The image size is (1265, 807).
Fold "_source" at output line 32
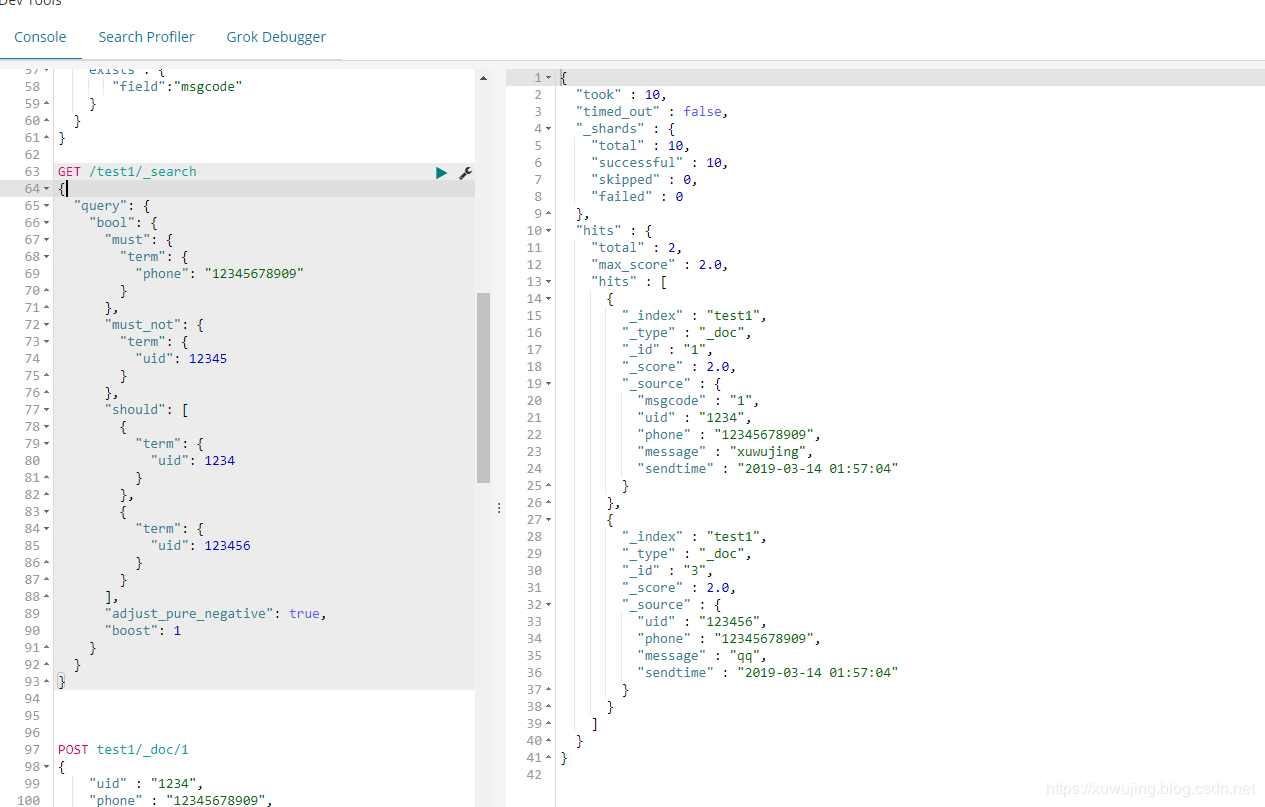(549, 605)
